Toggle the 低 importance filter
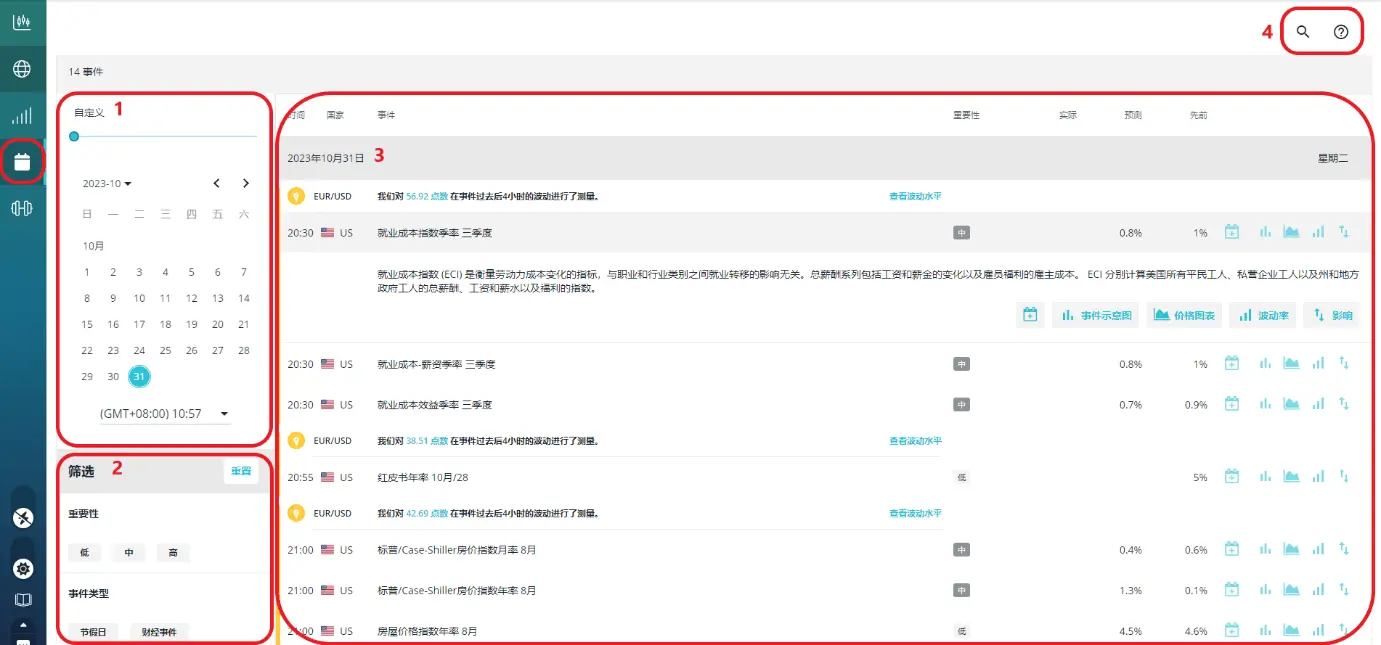 pyautogui.click(x=84, y=552)
